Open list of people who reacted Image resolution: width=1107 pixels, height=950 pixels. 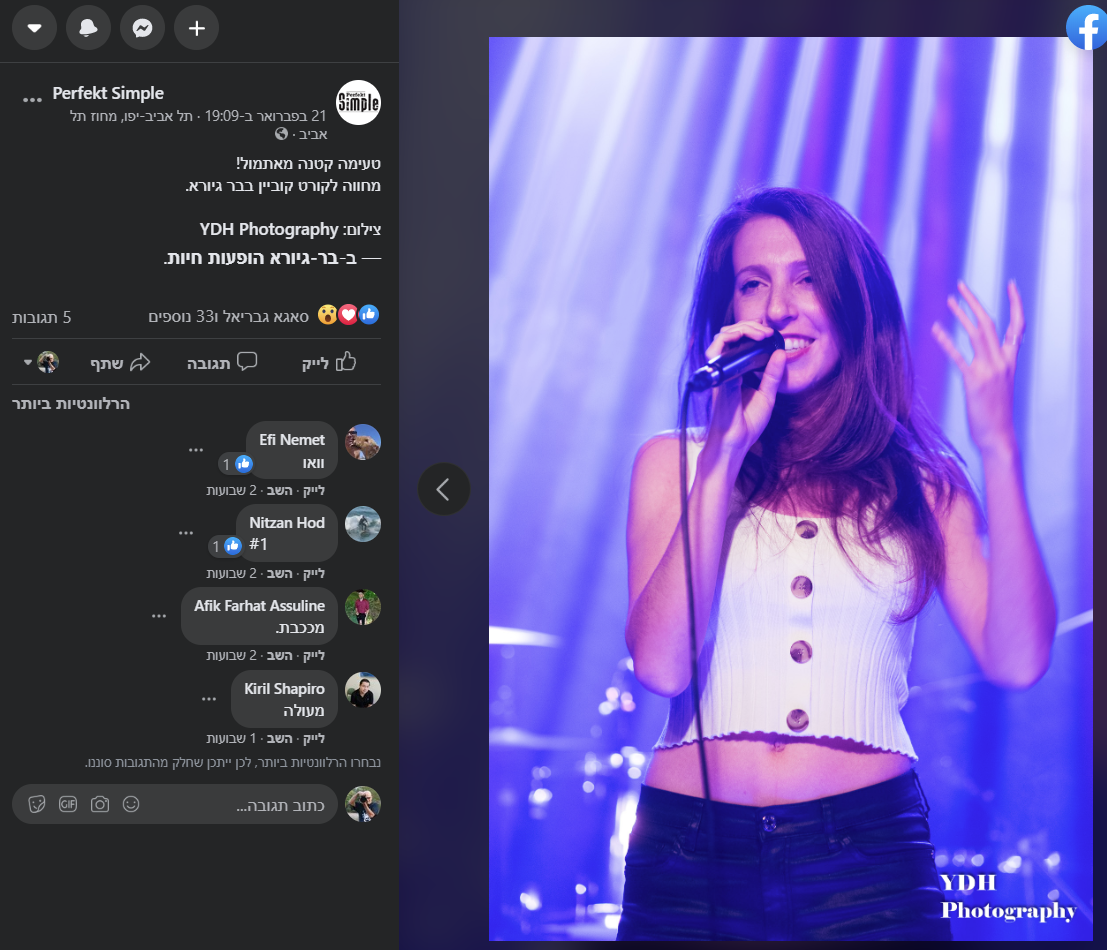point(229,317)
